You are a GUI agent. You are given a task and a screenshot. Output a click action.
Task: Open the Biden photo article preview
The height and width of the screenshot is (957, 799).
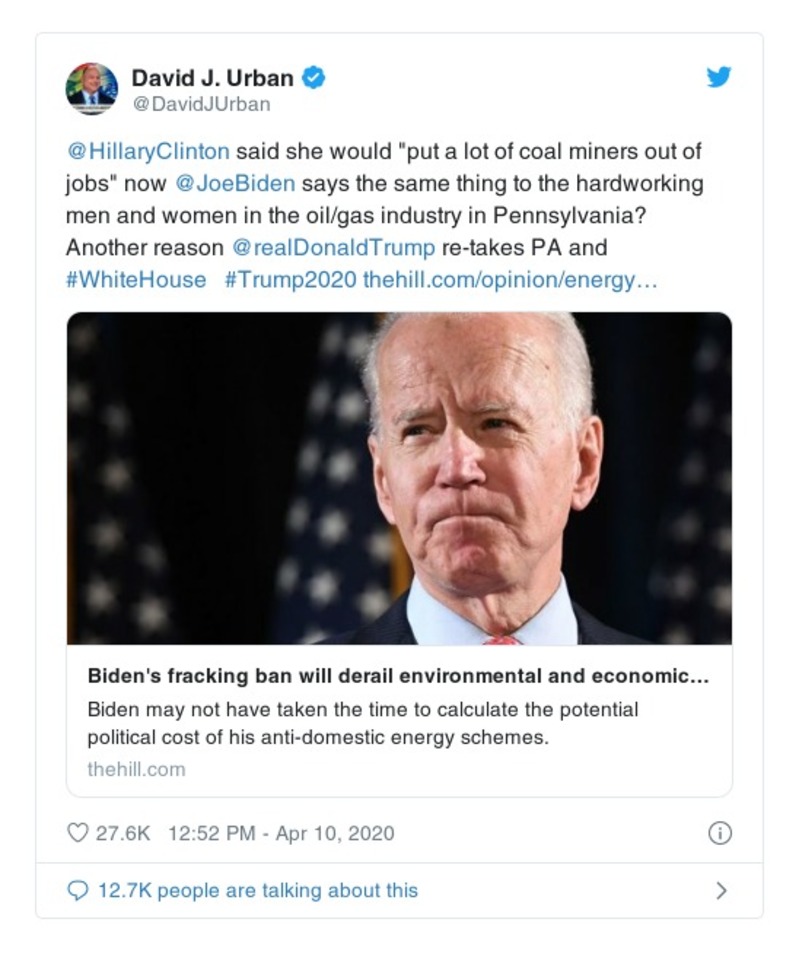tap(399, 478)
